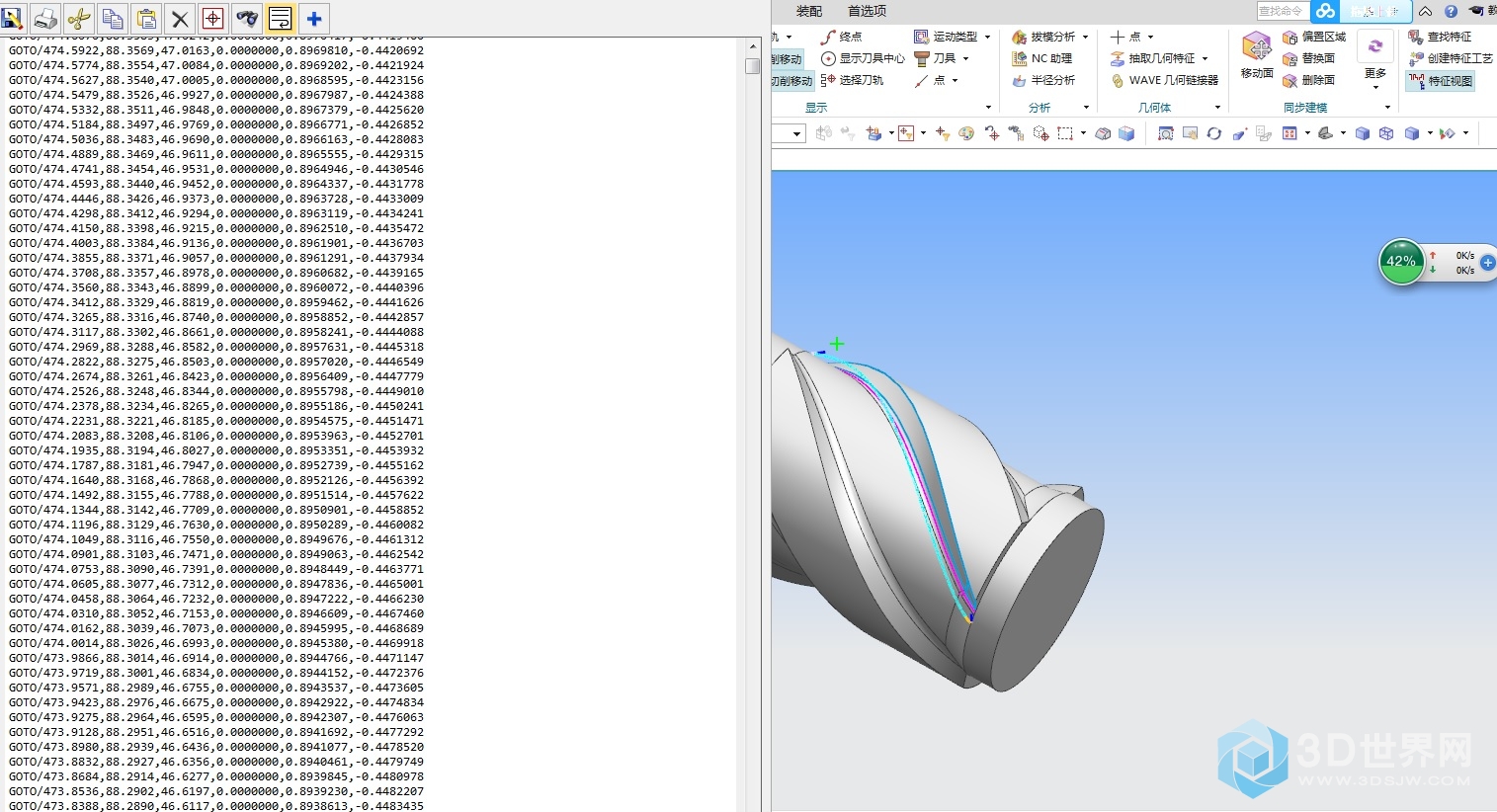Toggle the 特征视图 feature view
This screenshot has width=1497, height=812.
pos(1441,81)
